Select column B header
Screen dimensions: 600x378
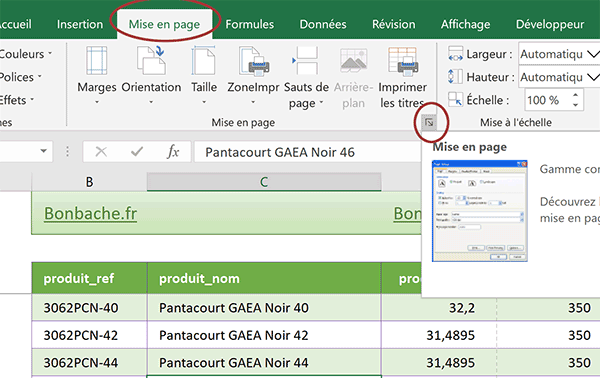pos(89,182)
